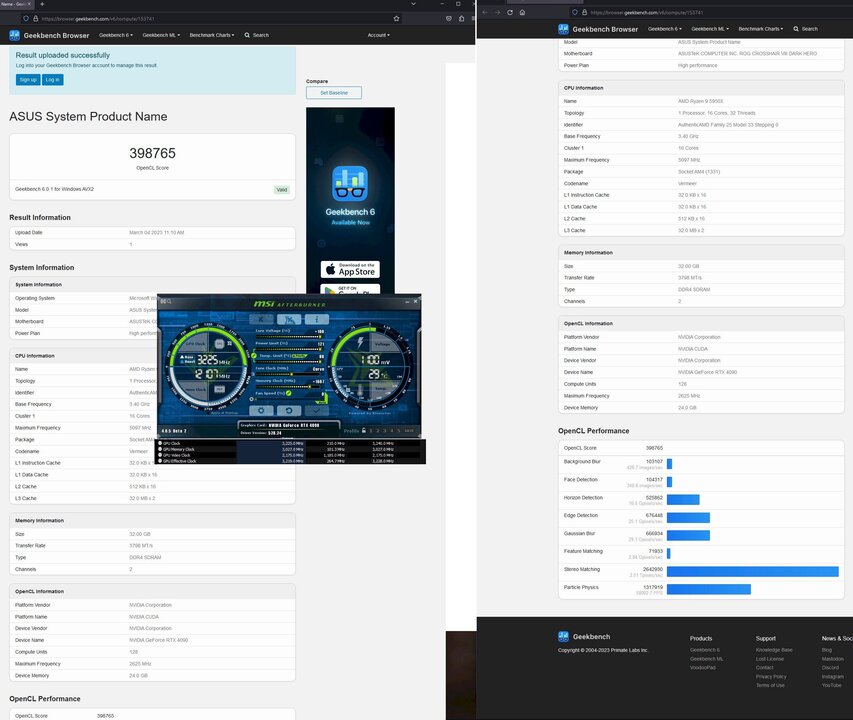853x720 pixels.
Task: Click the Set Baseline button
Action: [x=333, y=92]
